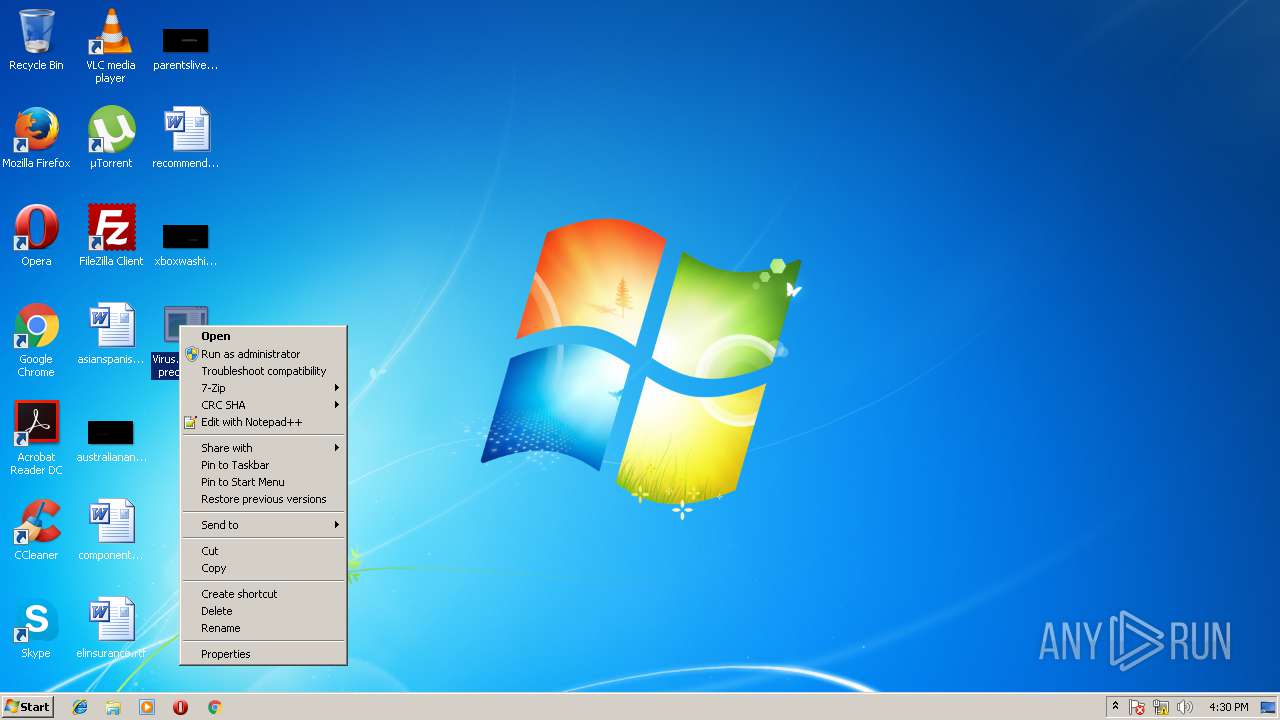The height and width of the screenshot is (720, 1280).
Task: Click the Google Chrome desktop shortcut
Action: pyautogui.click(x=36, y=340)
